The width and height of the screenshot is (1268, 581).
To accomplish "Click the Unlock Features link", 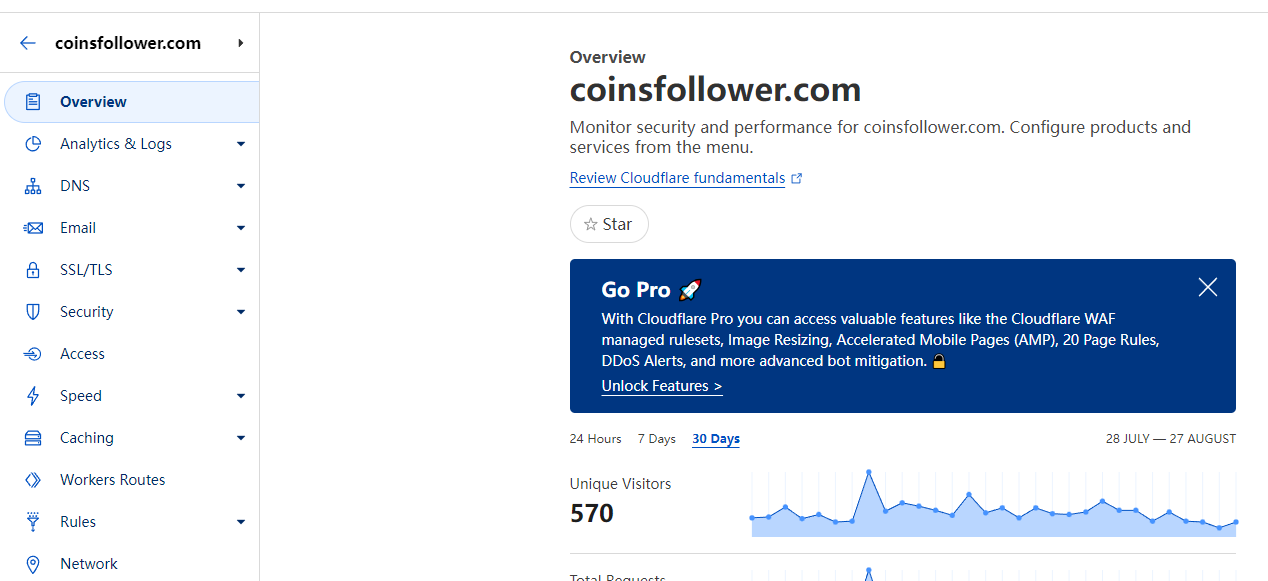I will 661,386.
